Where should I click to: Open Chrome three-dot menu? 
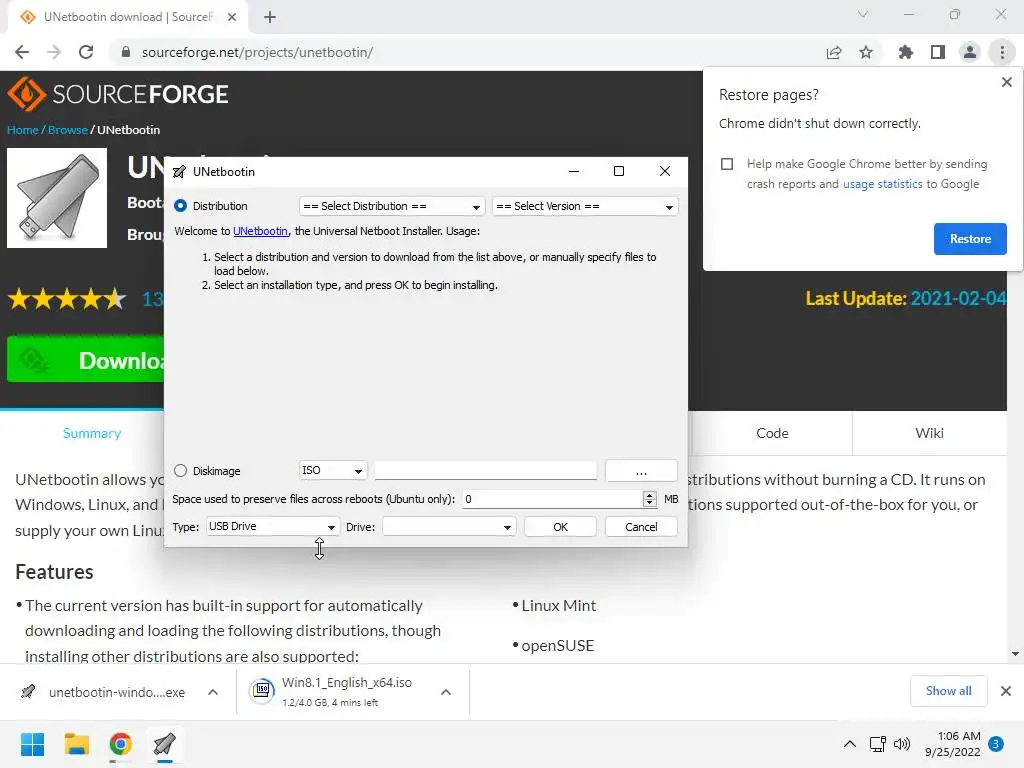coord(1002,52)
